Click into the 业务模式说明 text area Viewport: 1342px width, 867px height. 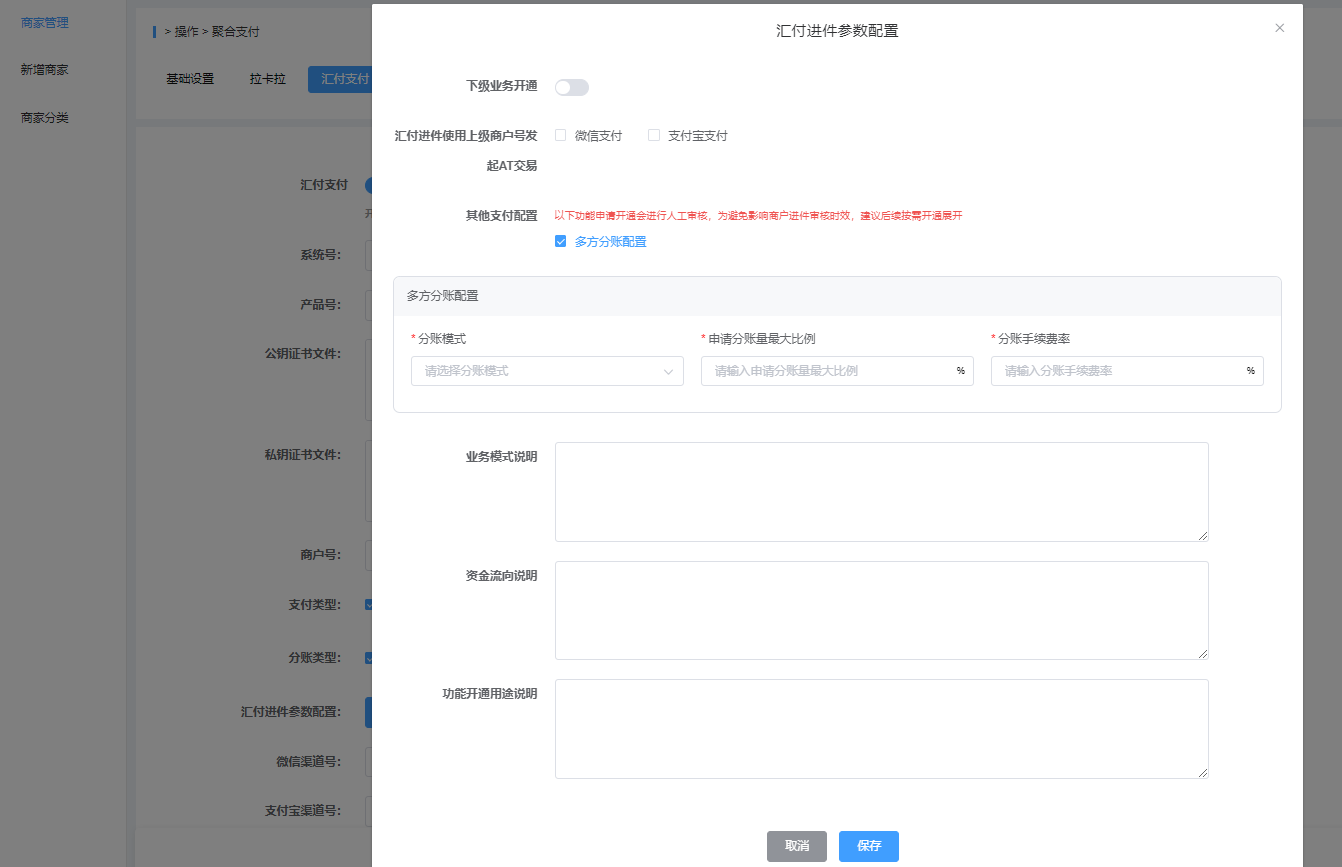click(x=881, y=492)
